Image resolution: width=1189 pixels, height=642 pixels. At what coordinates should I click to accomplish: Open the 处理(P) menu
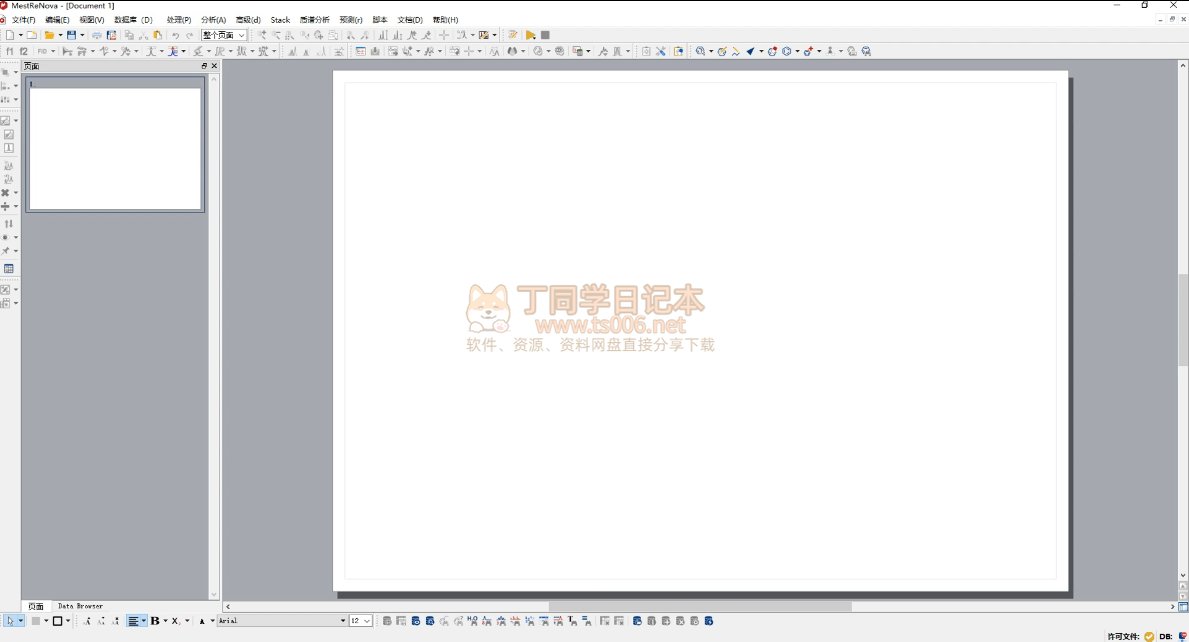point(179,20)
